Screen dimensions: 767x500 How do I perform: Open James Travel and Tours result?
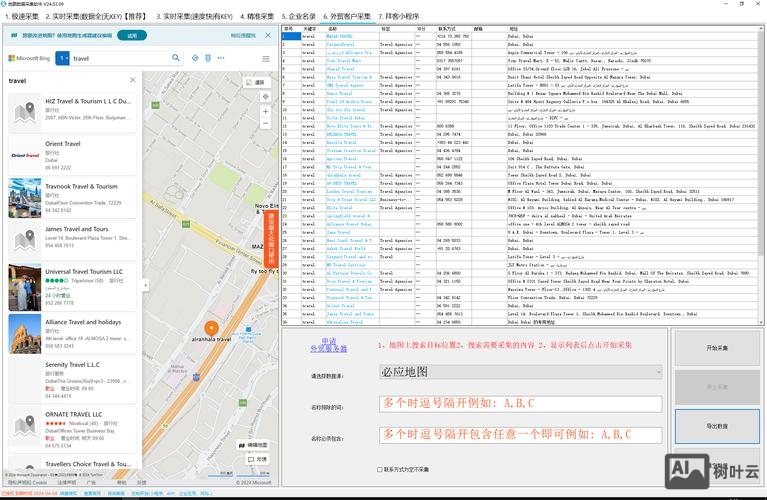72,240
